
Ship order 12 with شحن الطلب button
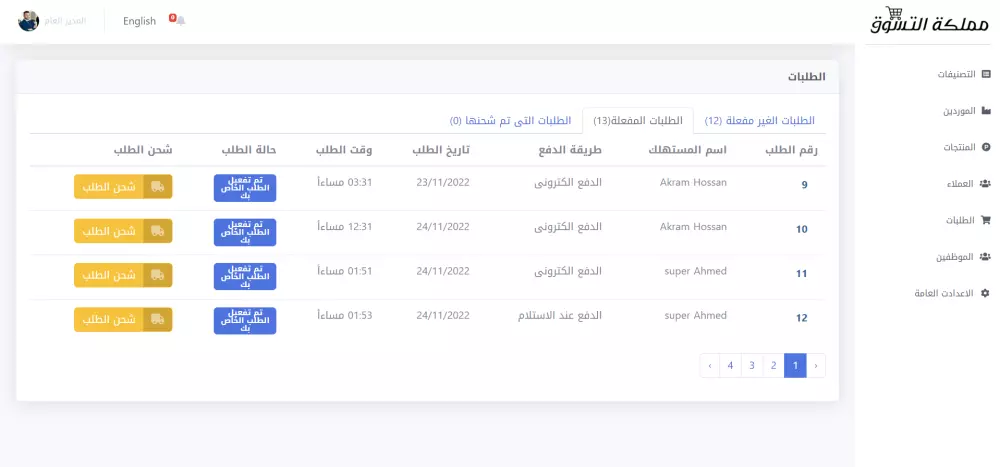tap(123, 320)
